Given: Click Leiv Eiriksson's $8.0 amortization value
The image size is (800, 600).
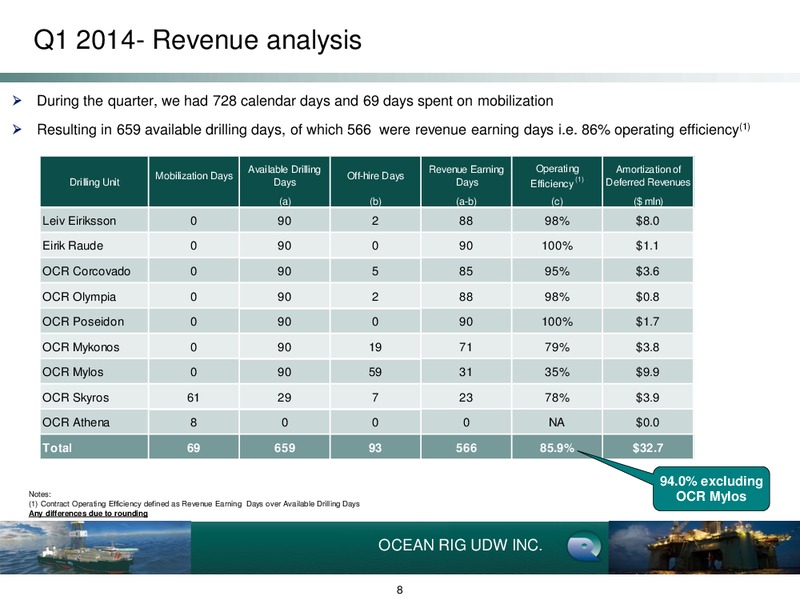Looking at the screenshot, I should click(x=647, y=221).
